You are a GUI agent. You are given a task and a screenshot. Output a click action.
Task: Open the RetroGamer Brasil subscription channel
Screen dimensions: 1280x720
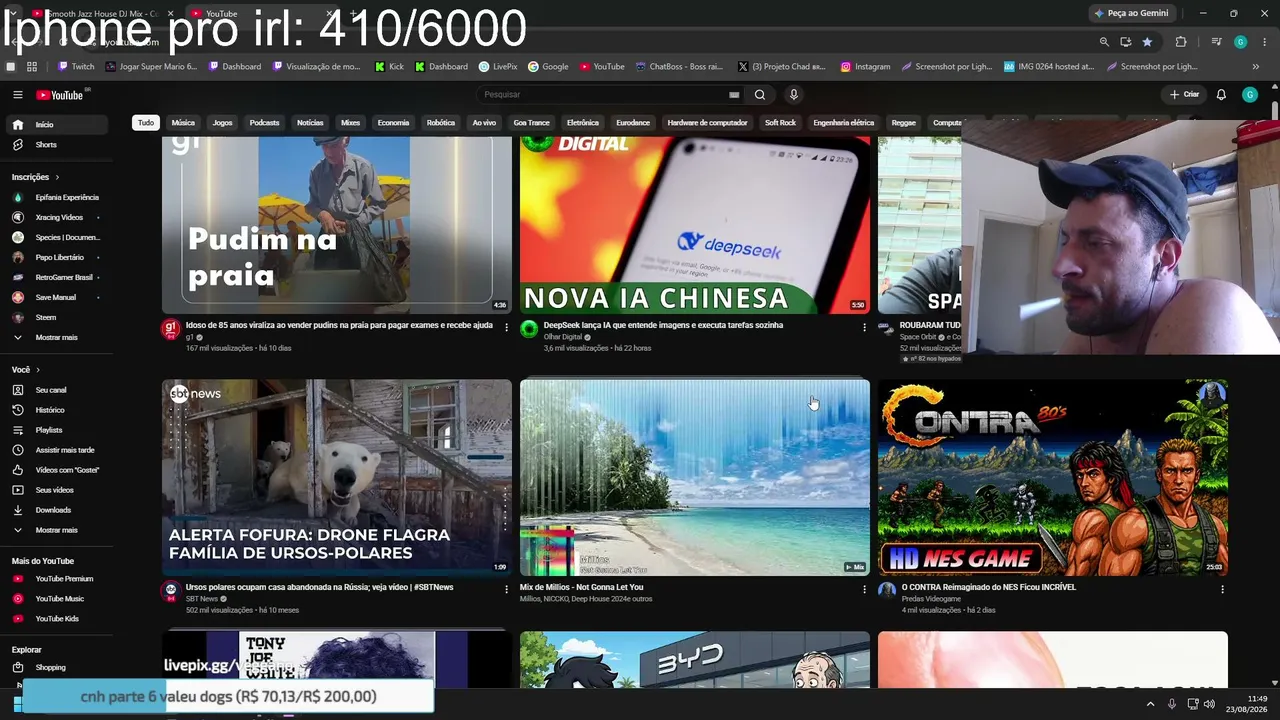coord(55,277)
